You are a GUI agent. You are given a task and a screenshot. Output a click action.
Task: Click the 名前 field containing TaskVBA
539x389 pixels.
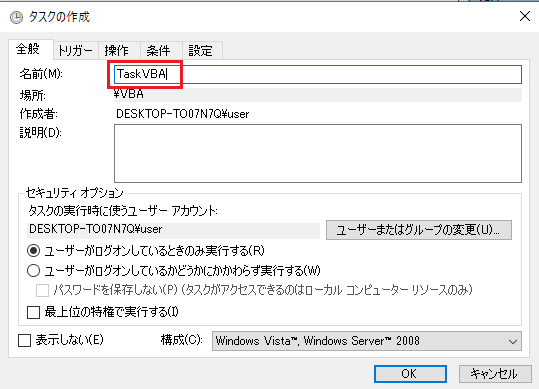coord(318,74)
